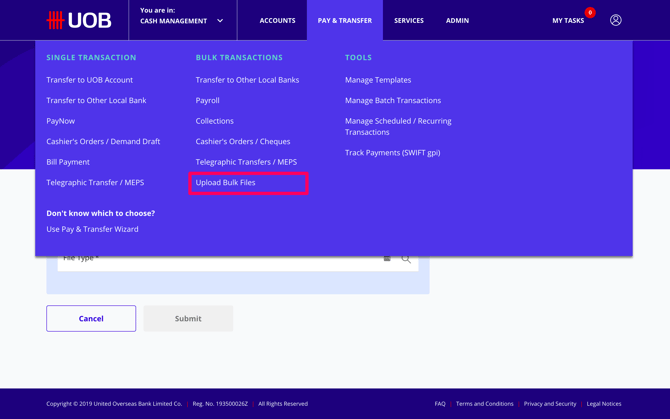Open the Services menu
Viewport: 670px width, 419px height.
408,21
